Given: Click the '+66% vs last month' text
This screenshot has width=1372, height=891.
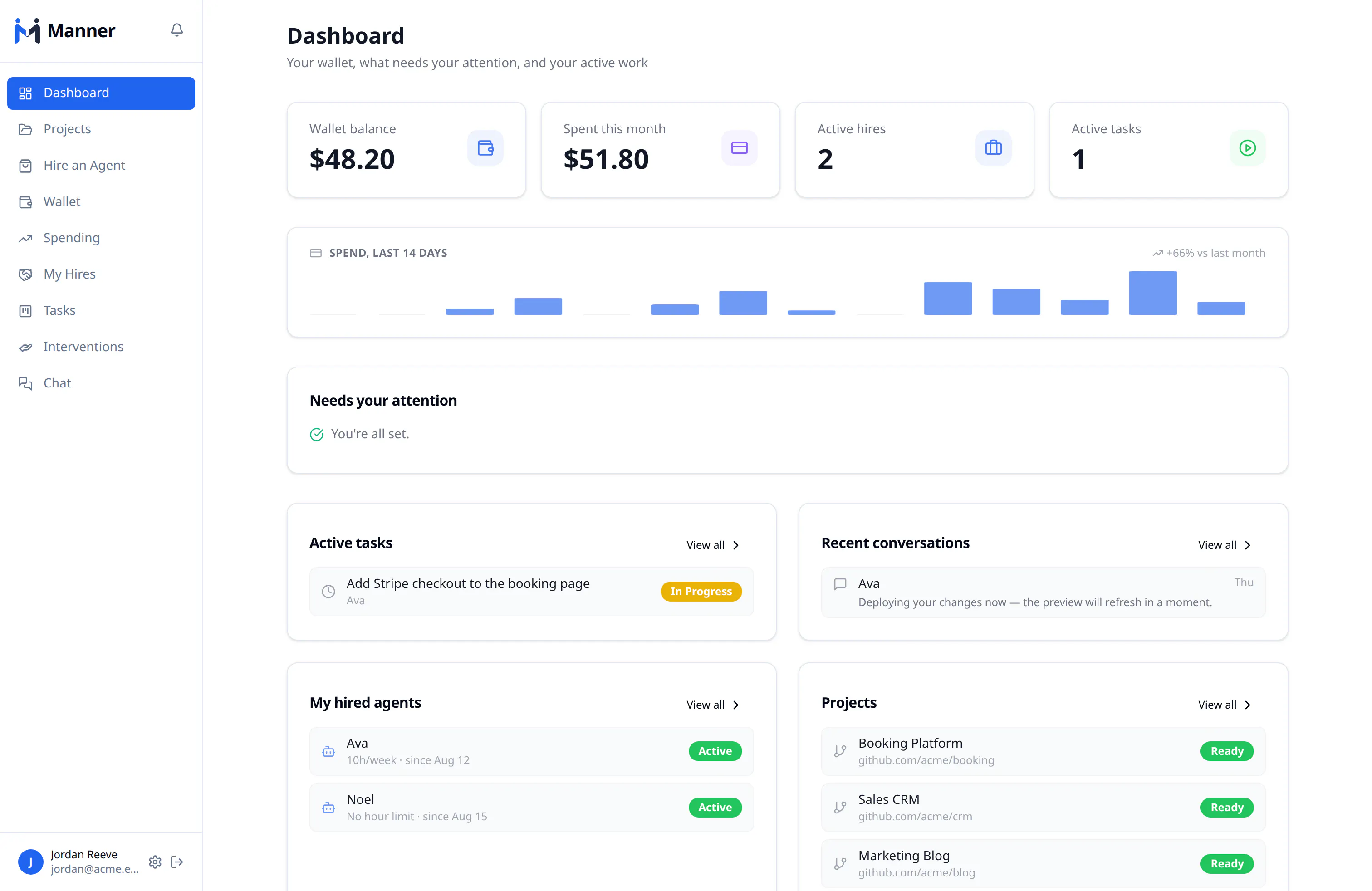Looking at the screenshot, I should 1216,253.
